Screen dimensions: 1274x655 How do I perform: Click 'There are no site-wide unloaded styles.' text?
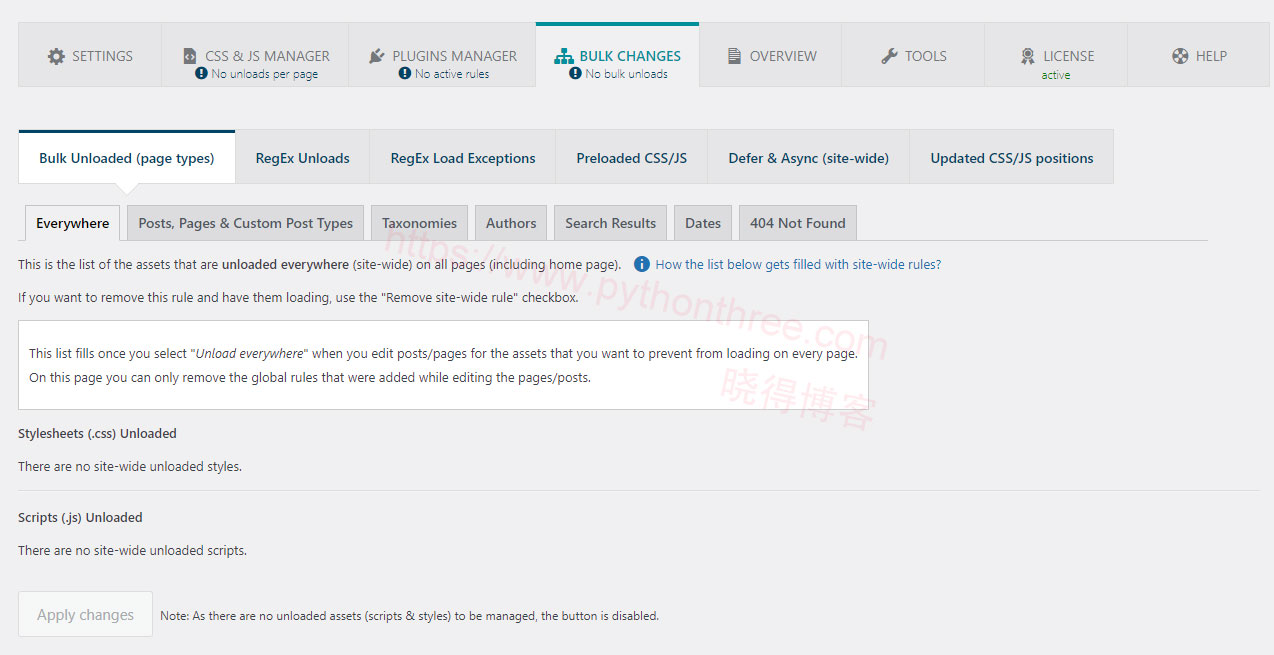130,466
